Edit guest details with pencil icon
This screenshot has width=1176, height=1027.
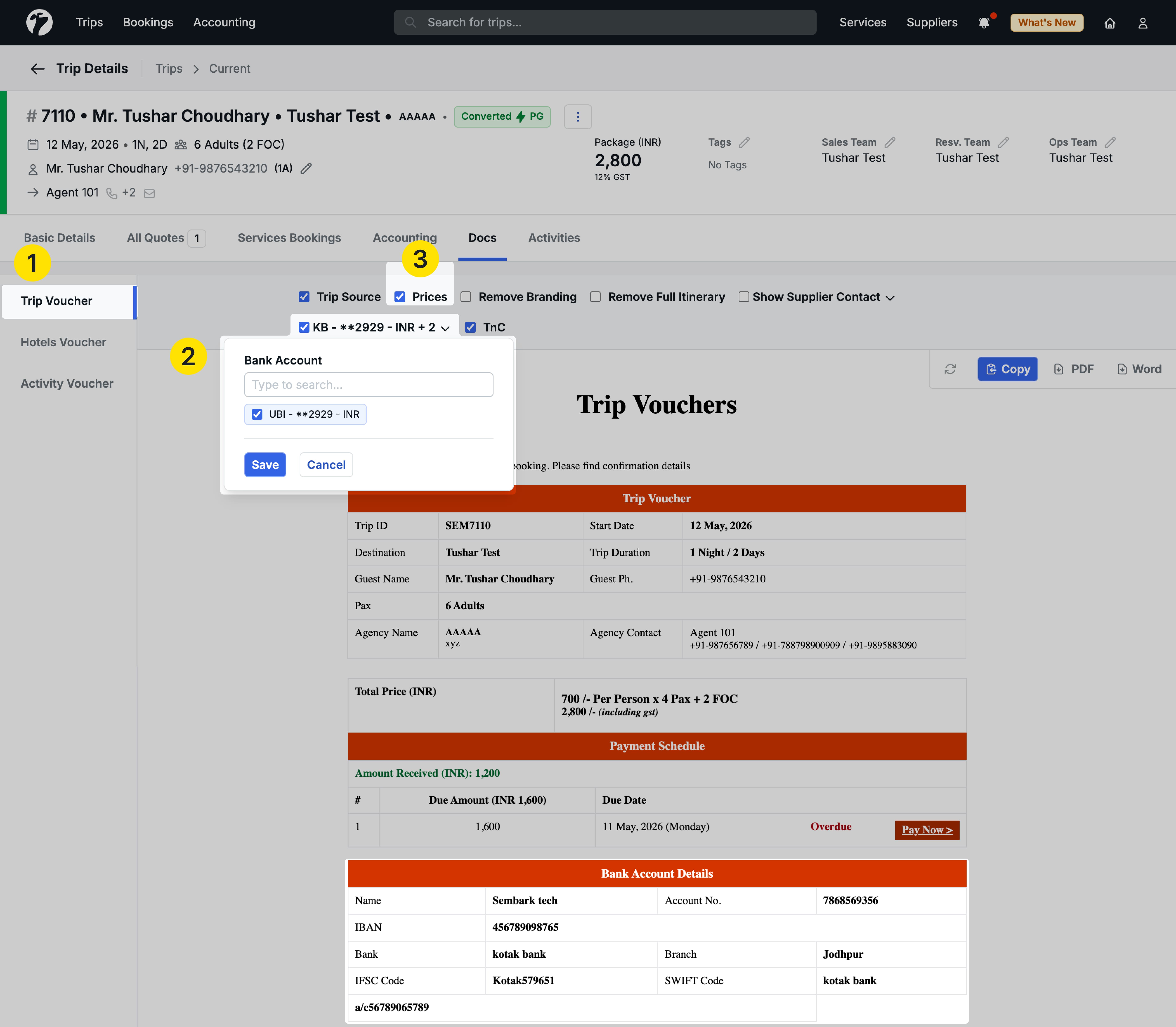306,168
